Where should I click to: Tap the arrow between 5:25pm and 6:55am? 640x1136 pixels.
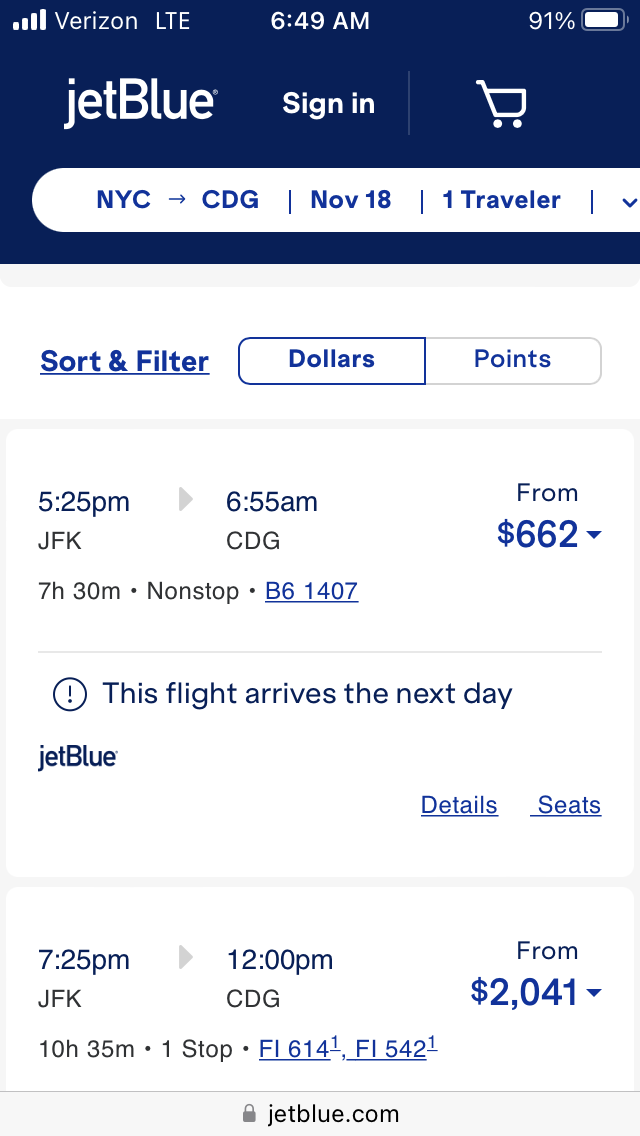(x=185, y=500)
